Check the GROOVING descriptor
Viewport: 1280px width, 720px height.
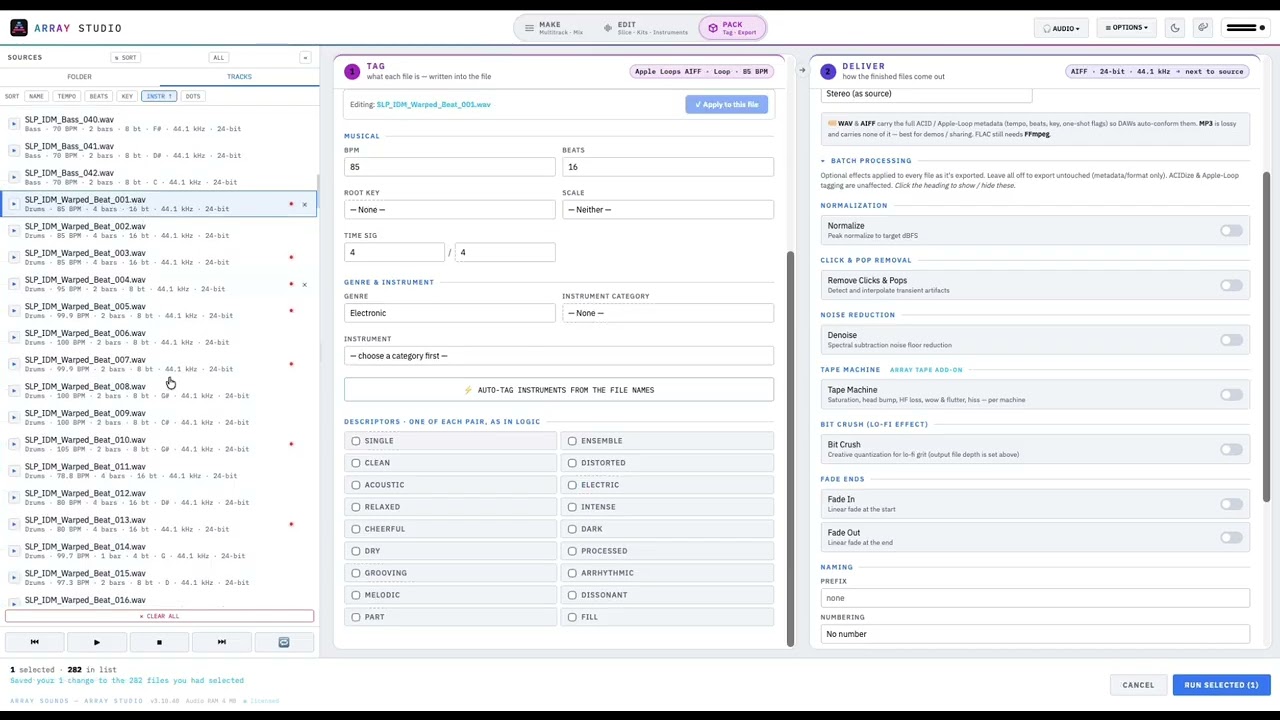[356, 573]
